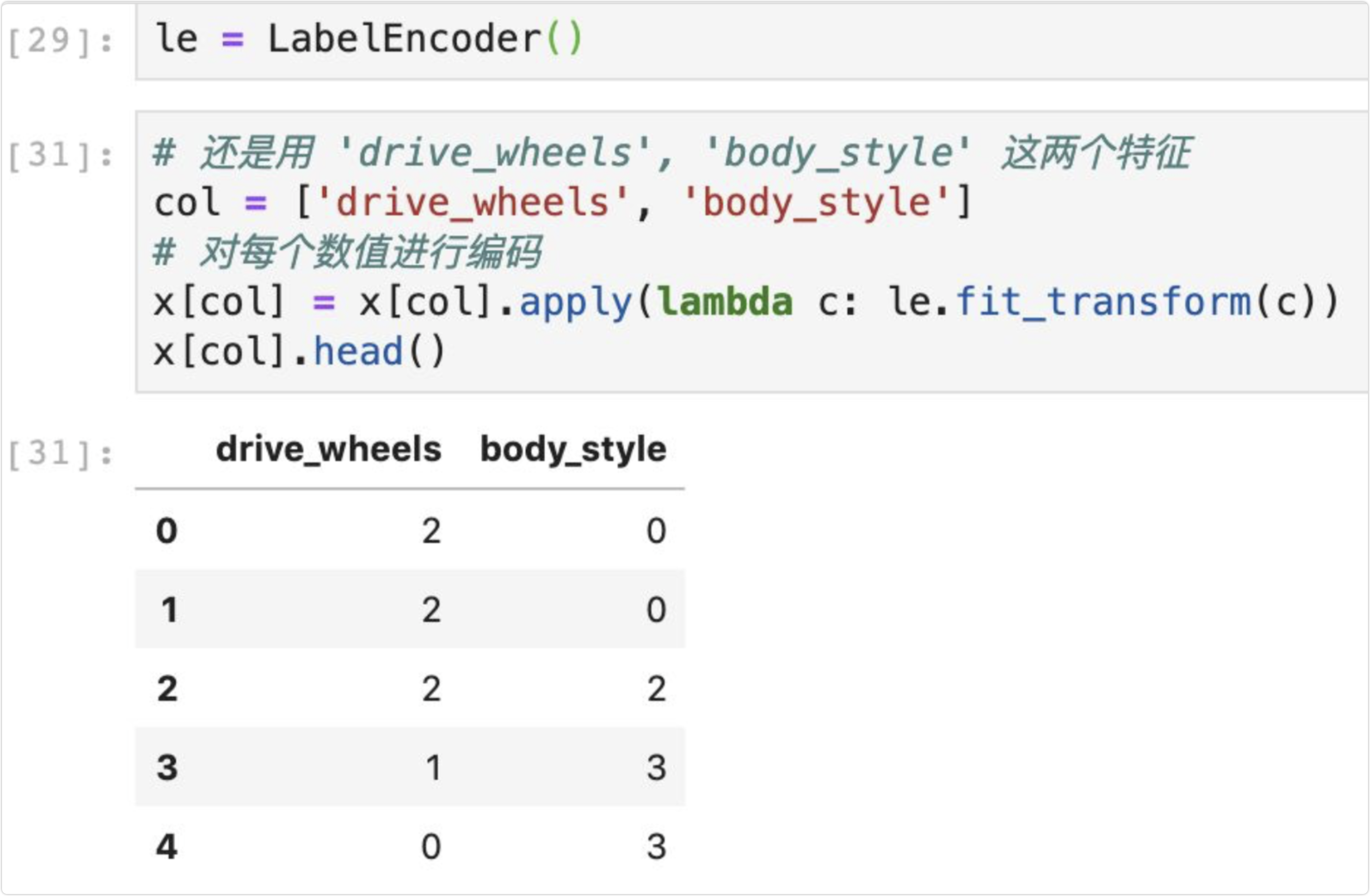Click the body_style column header
This screenshot has width=1370, height=896.
tap(573, 450)
